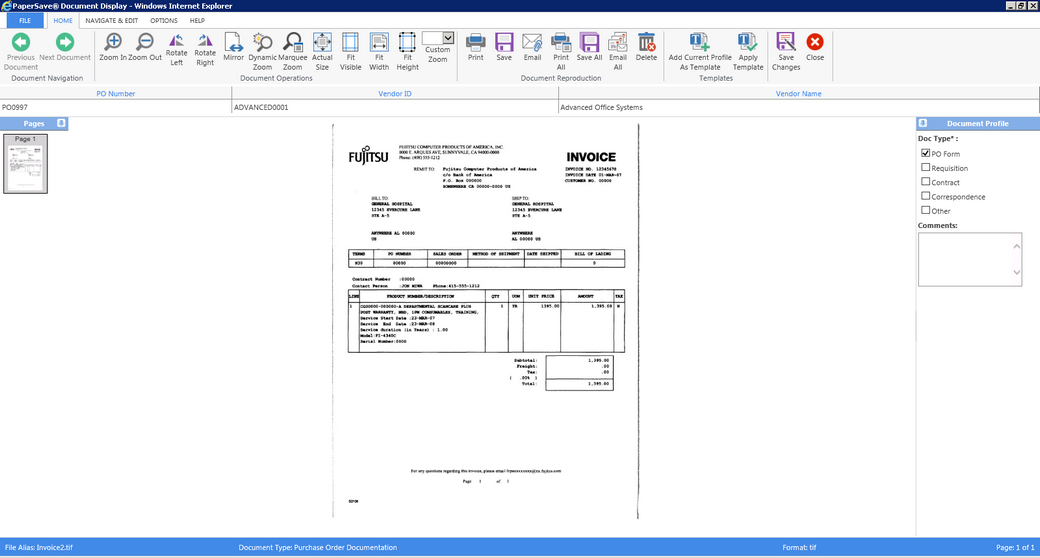Apply a template to the document

(x=748, y=42)
